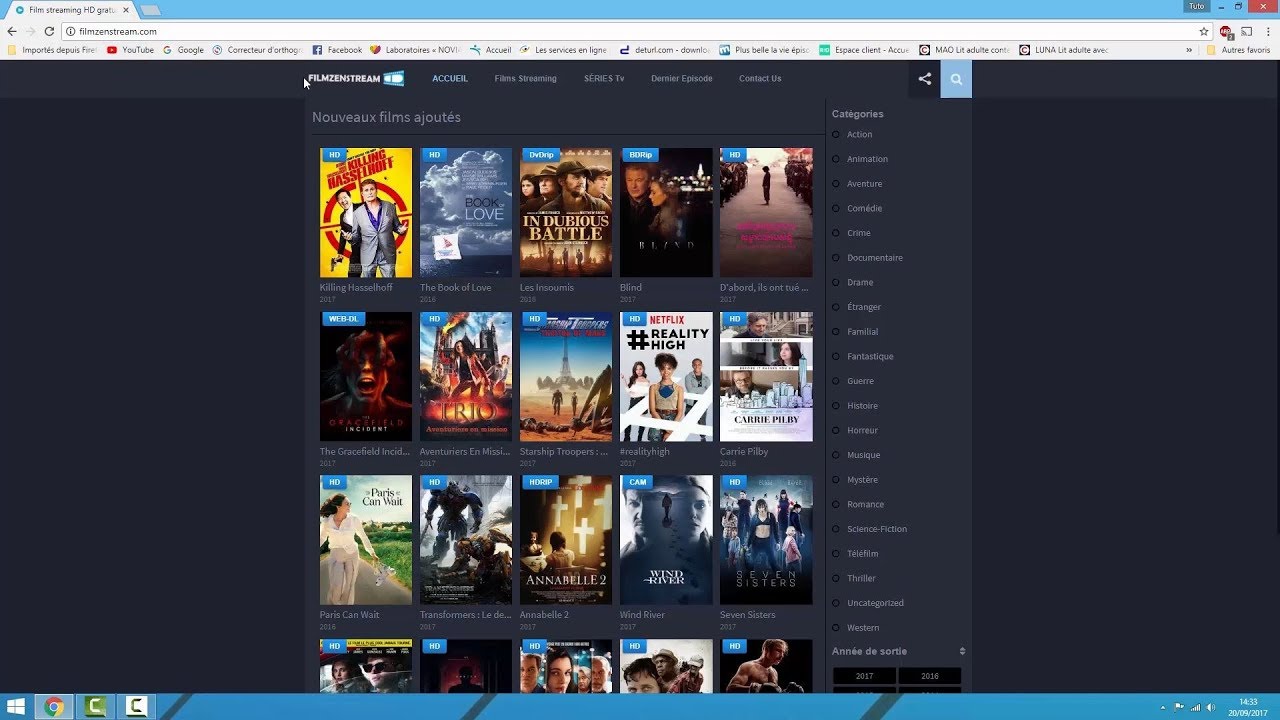
Task: Open the In Dubious Battle poster
Action: pos(566,213)
